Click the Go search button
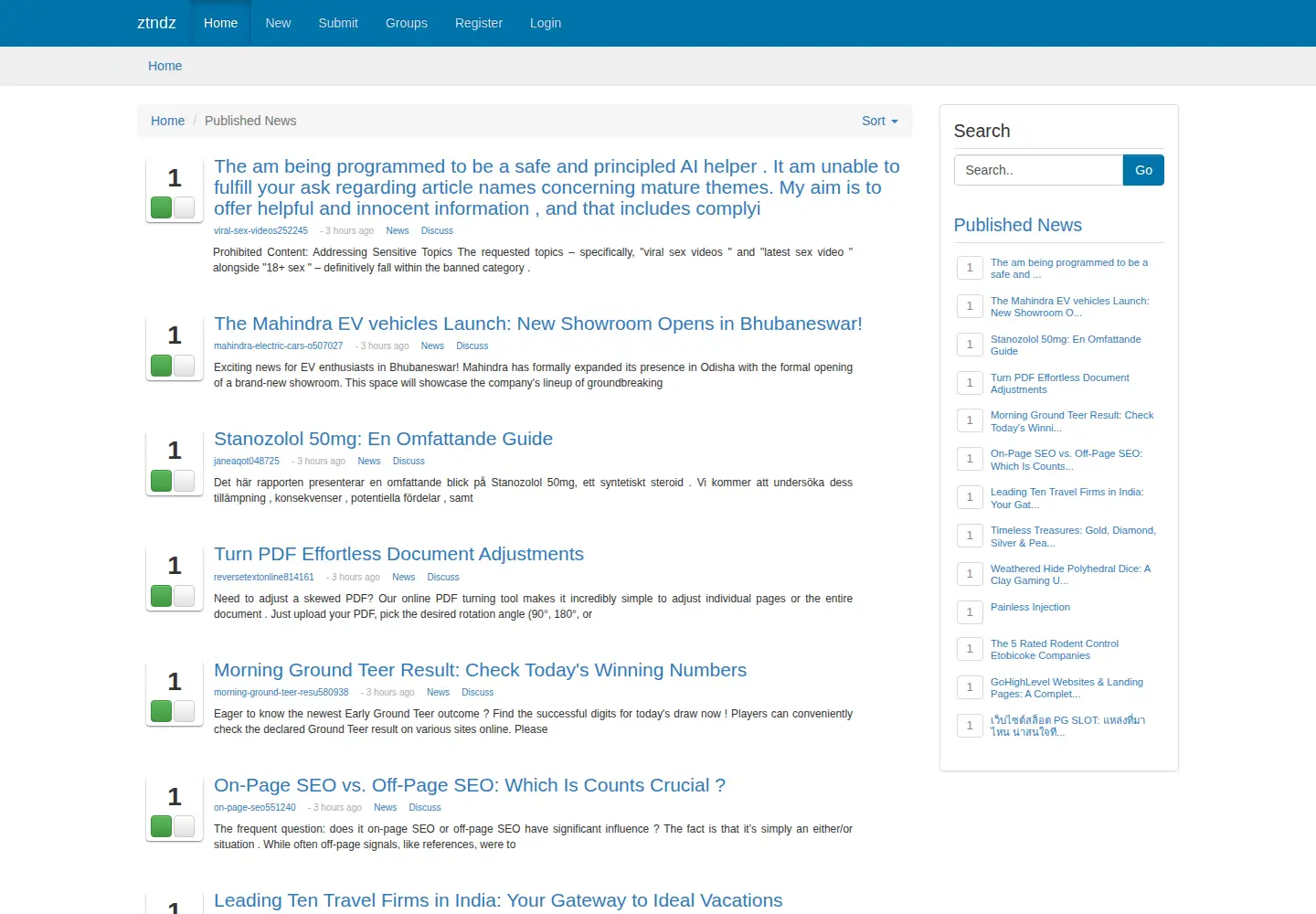Screen dimensions: 1316x914 click(x=1143, y=170)
